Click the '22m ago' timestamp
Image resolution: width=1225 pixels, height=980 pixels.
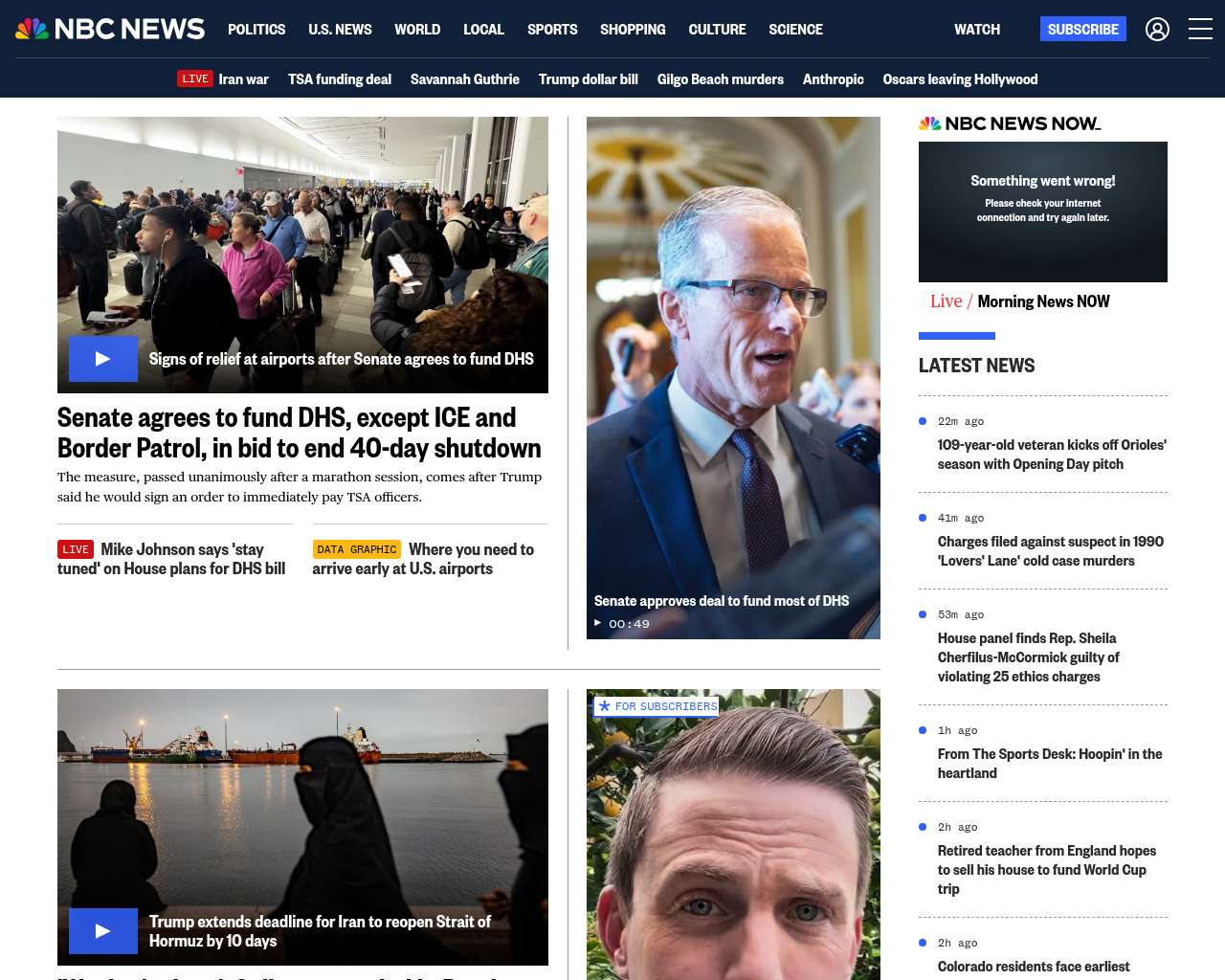(x=961, y=421)
